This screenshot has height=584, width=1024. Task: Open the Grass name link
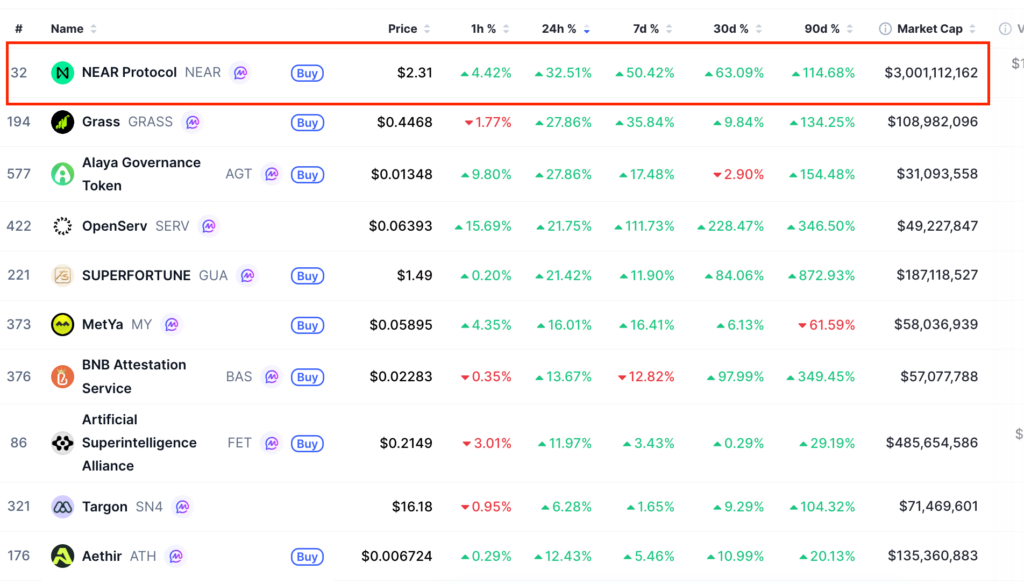(101, 122)
